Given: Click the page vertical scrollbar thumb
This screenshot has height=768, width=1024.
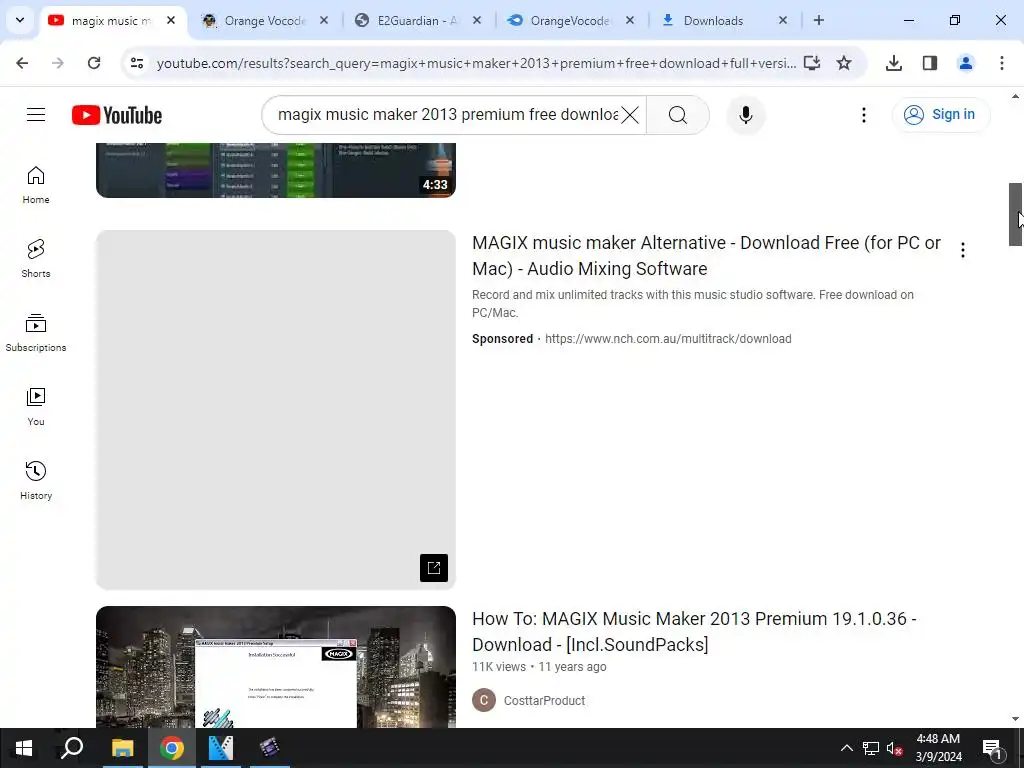Looking at the screenshot, I should tap(1015, 214).
